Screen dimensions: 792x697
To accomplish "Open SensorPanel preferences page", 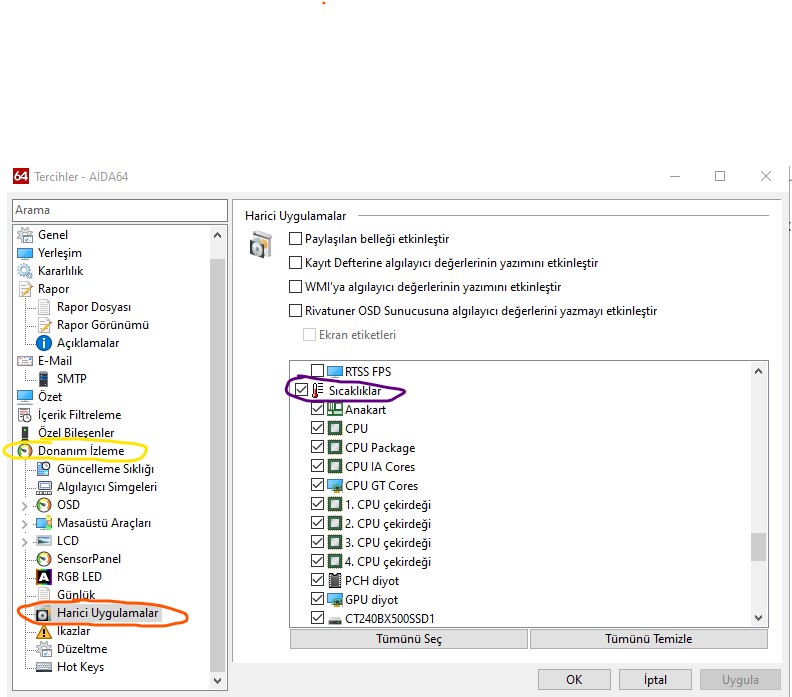I will coord(89,559).
